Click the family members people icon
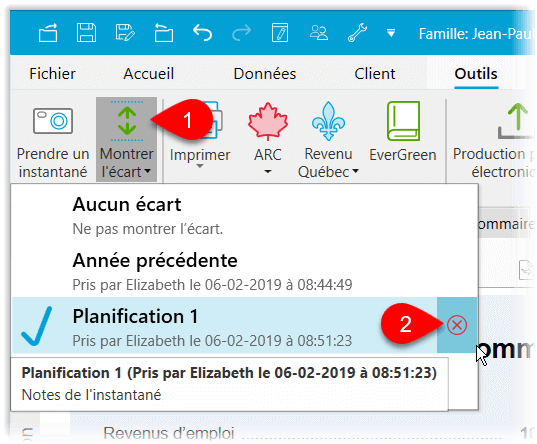Viewport: 537px width, 444px height. [319, 33]
